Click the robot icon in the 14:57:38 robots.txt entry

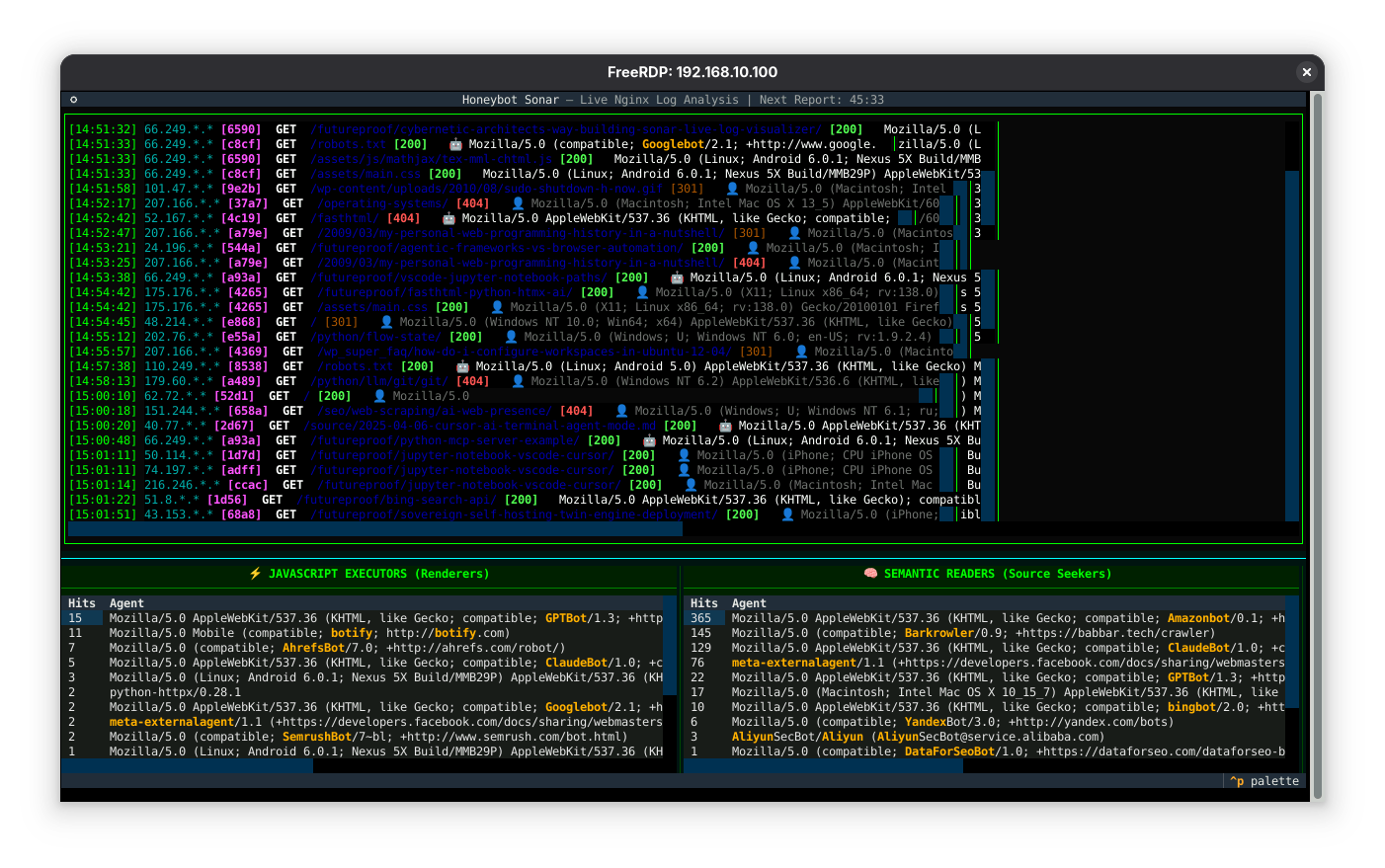pos(462,366)
